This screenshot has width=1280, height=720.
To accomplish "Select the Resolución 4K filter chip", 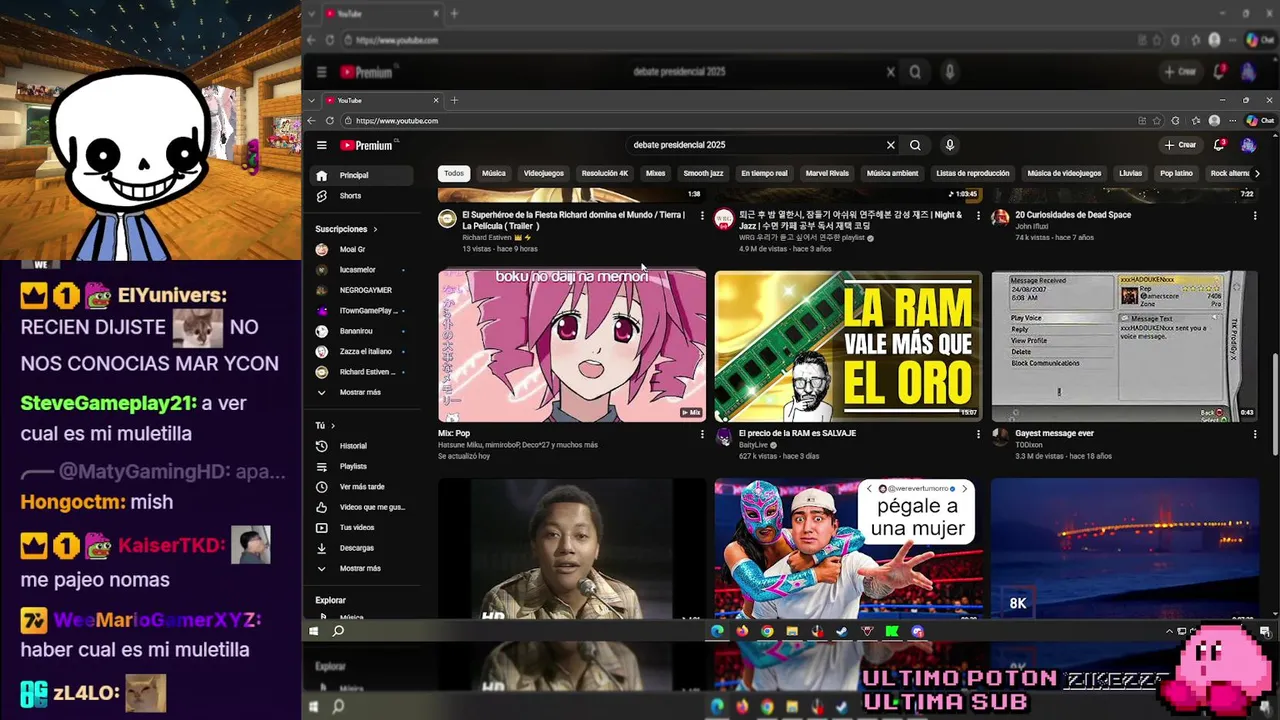I will pos(605,173).
